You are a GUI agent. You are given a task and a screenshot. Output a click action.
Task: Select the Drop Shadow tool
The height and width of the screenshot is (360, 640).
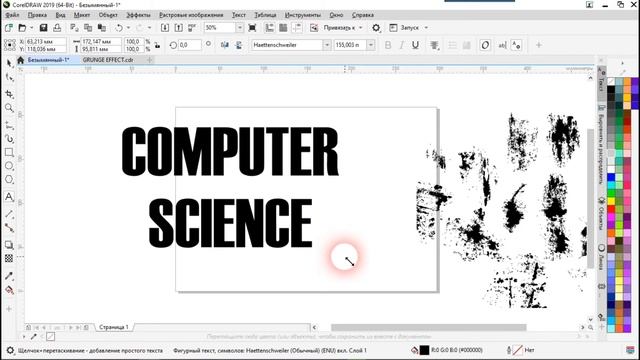(x=9, y=245)
